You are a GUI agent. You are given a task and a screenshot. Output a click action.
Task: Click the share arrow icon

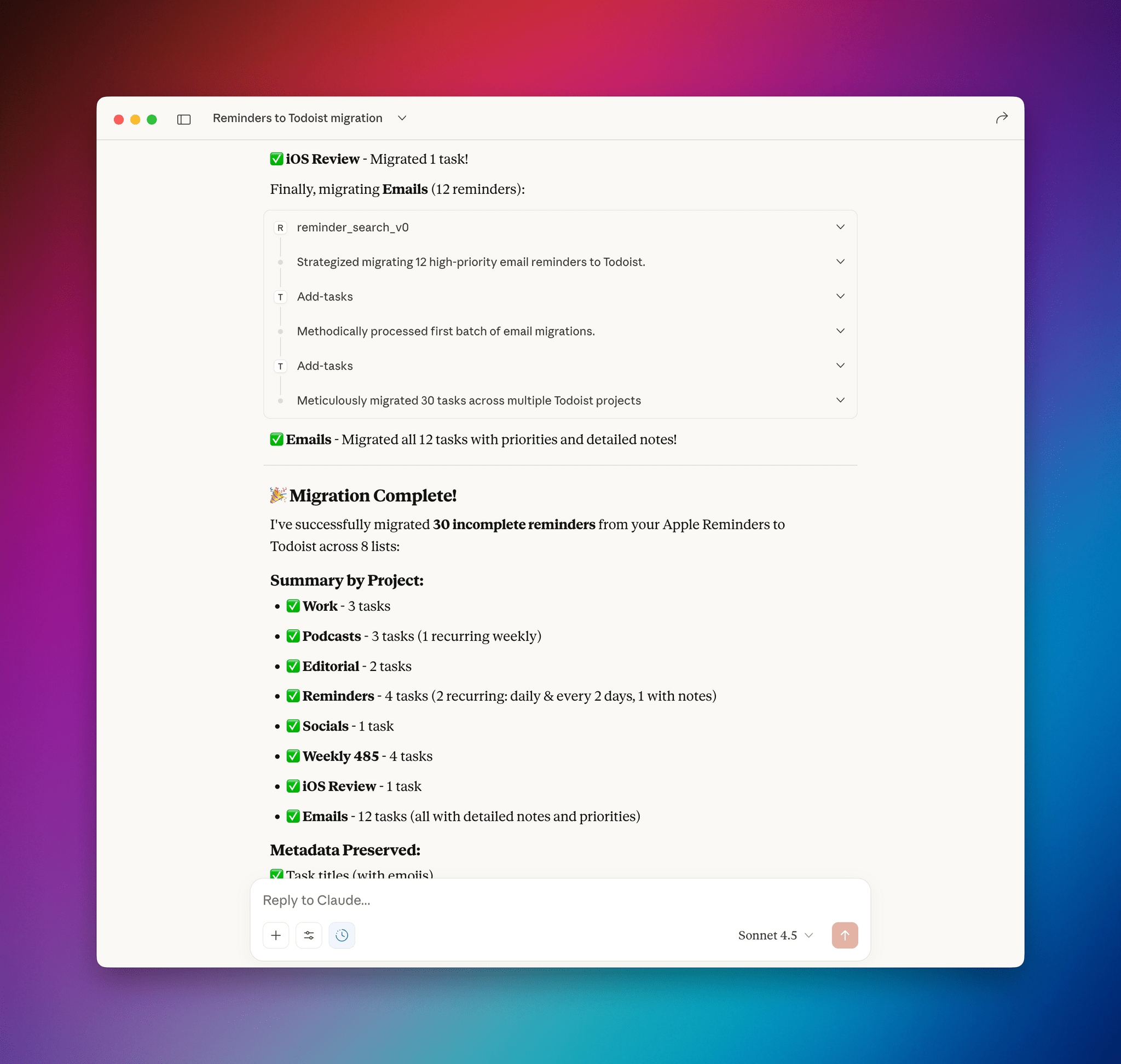[x=1002, y=118]
